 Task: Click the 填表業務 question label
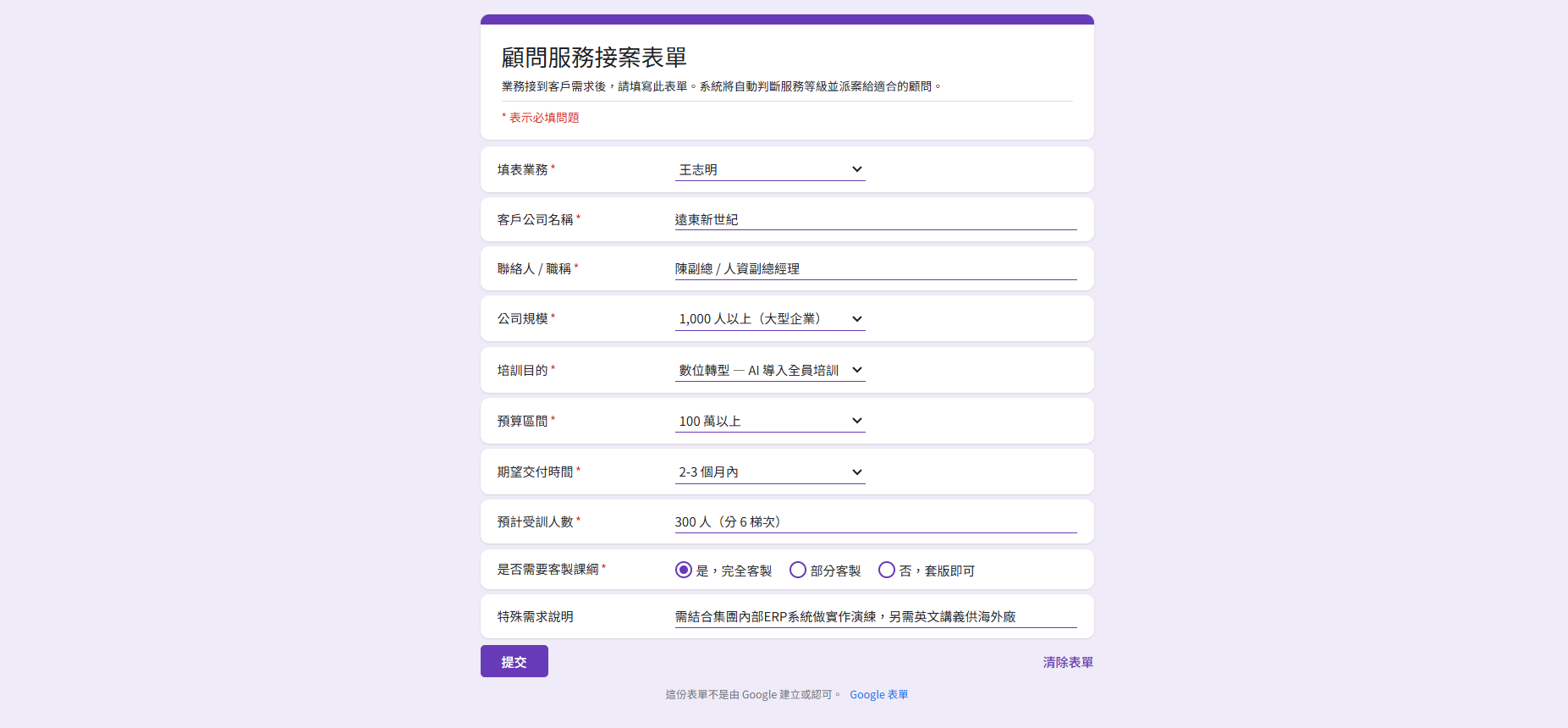pyautogui.click(x=523, y=169)
